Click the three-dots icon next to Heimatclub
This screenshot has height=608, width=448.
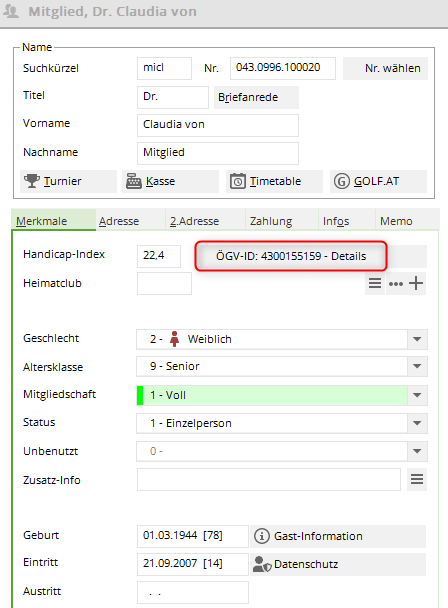[396, 284]
